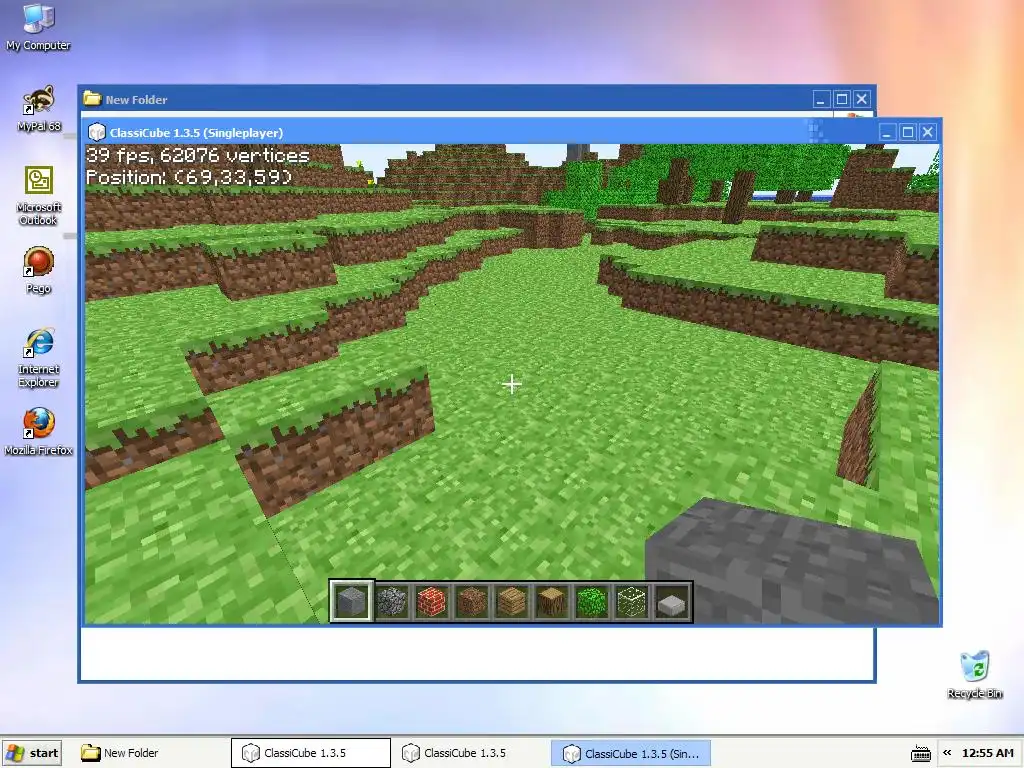The height and width of the screenshot is (768, 1024).
Task: Open Internet Explorer desktop shortcut
Action: point(39,358)
